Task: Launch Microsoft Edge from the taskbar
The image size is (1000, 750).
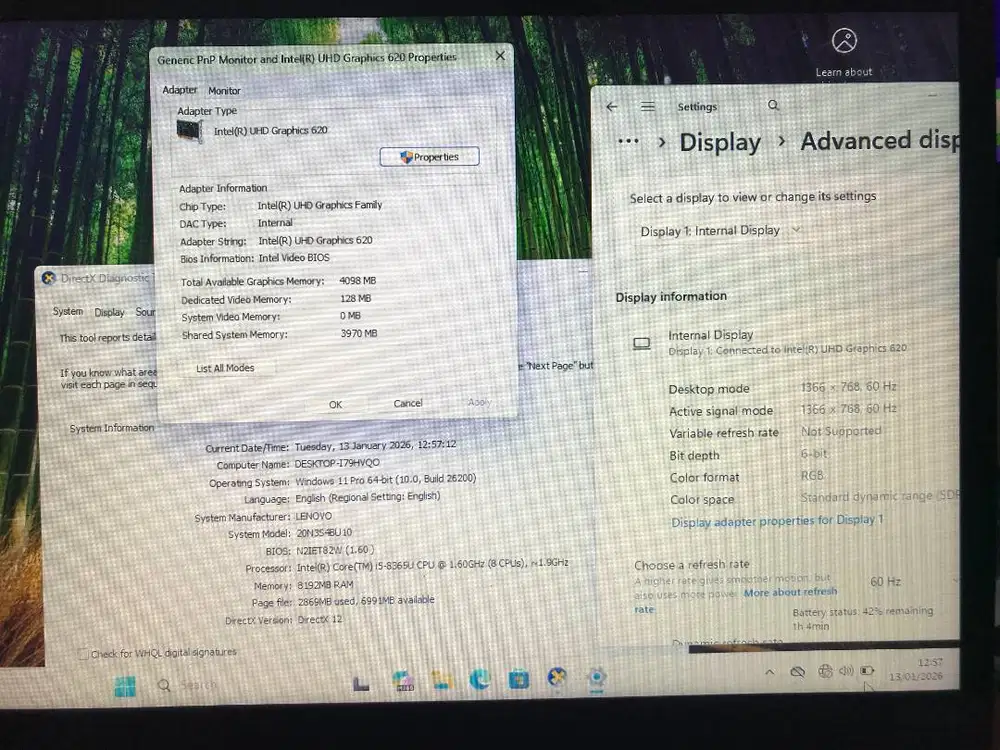Action: tap(480, 680)
